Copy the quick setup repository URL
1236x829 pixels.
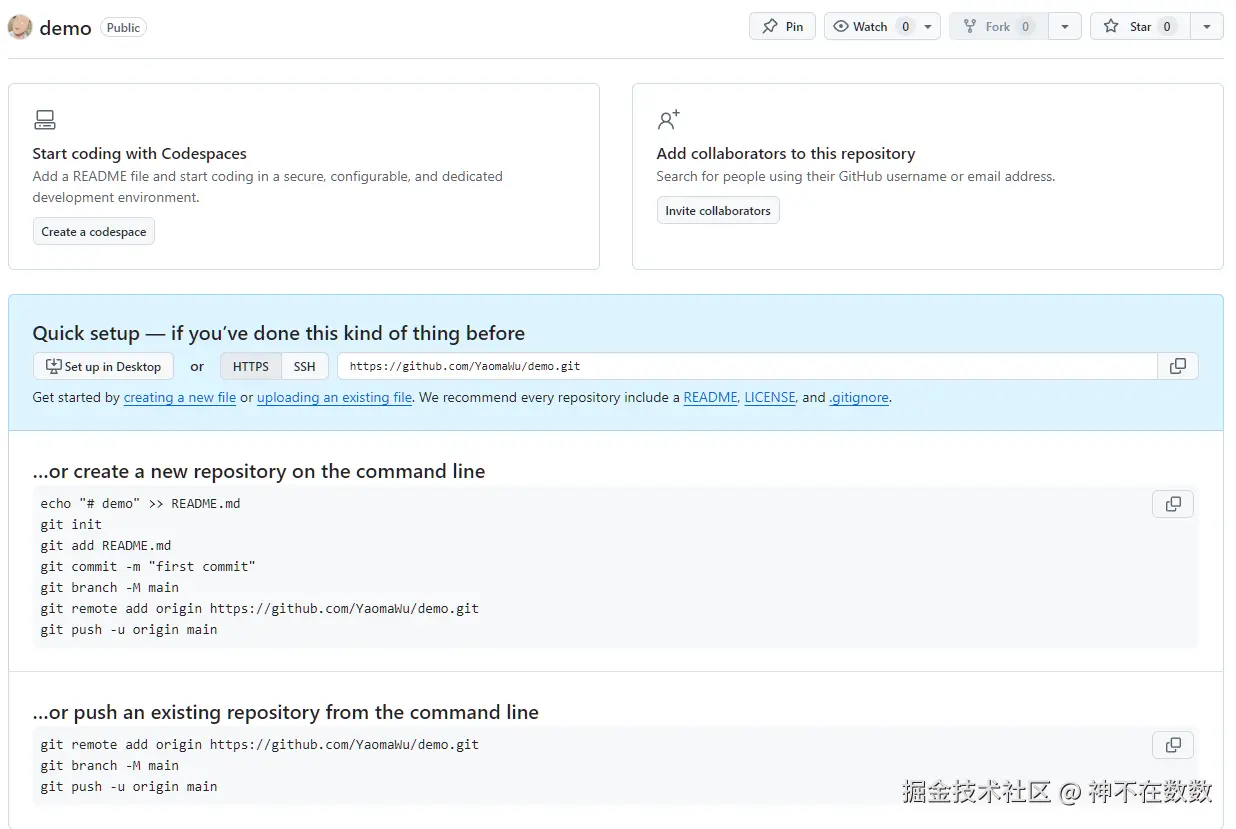1177,366
